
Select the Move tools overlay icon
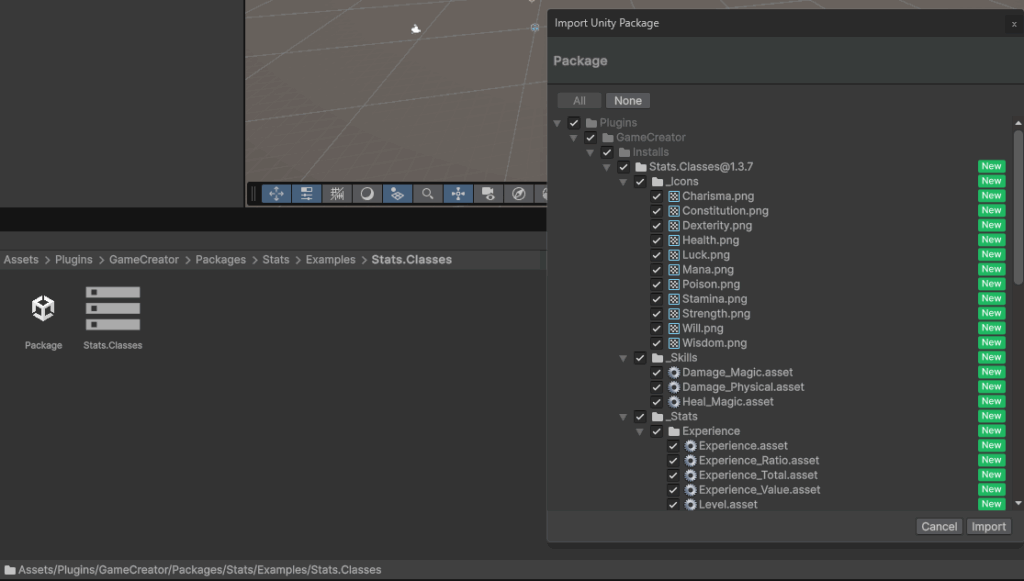(276, 194)
